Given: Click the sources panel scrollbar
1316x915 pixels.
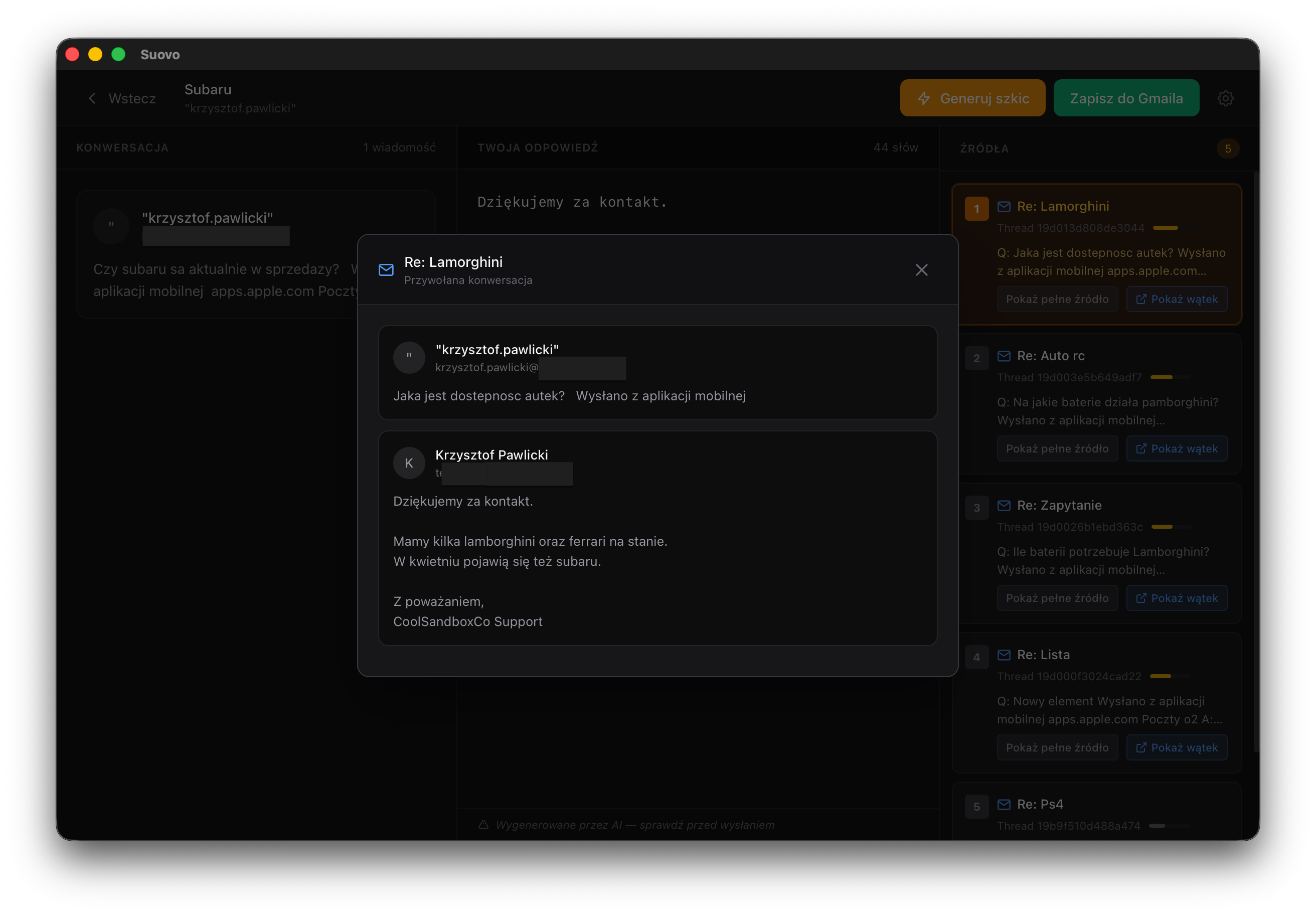Looking at the screenshot, I should click(1255, 459).
